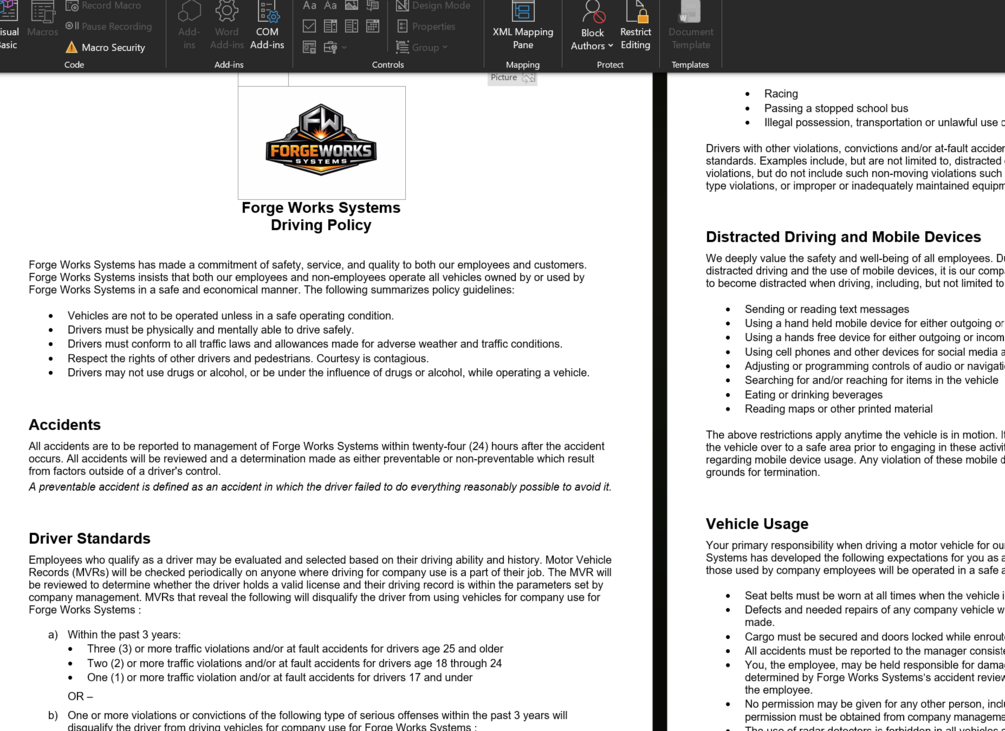Viewport: 1005px width, 731px height.
Task: Click 'One (1) or more traffic violation' bullet
Action: tap(280, 677)
